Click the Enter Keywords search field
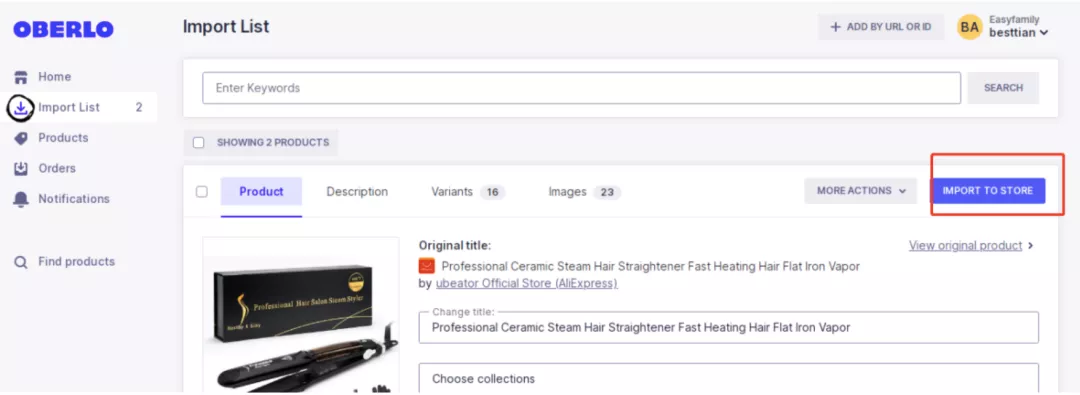The image size is (1080, 395). [581, 88]
